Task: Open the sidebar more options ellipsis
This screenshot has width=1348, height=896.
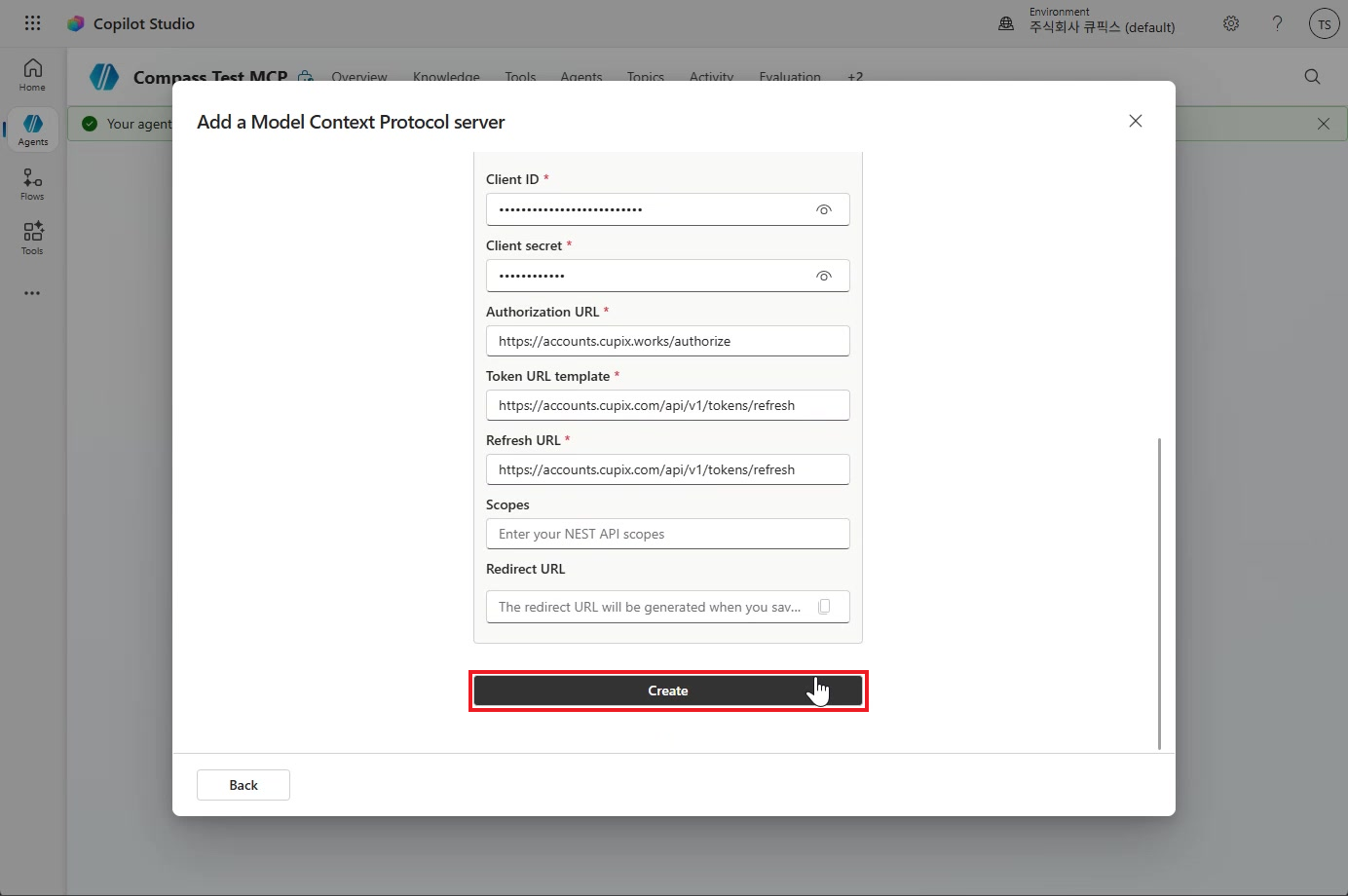Action: click(x=32, y=293)
